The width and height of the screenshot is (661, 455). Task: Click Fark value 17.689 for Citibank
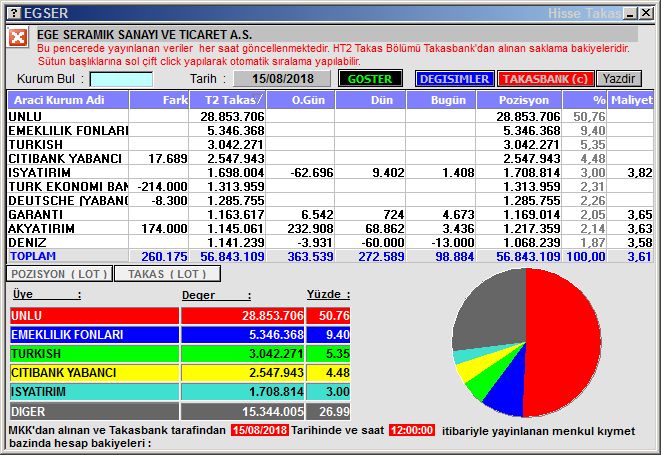coord(168,159)
